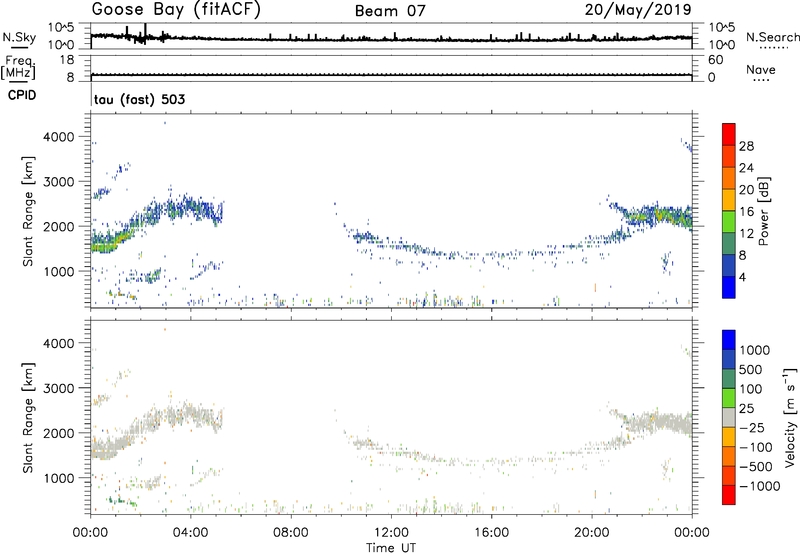Click the "N.Search" legend label
This screenshot has height=554, width=800.
coord(772,37)
